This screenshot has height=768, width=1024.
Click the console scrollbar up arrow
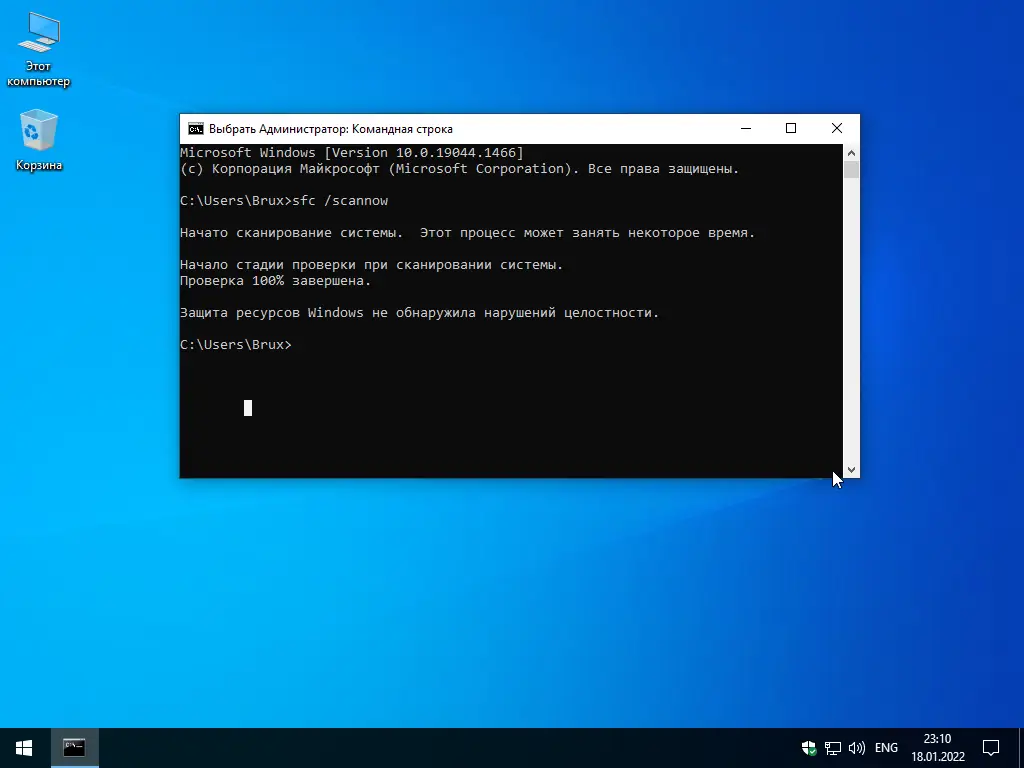click(x=851, y=153)
